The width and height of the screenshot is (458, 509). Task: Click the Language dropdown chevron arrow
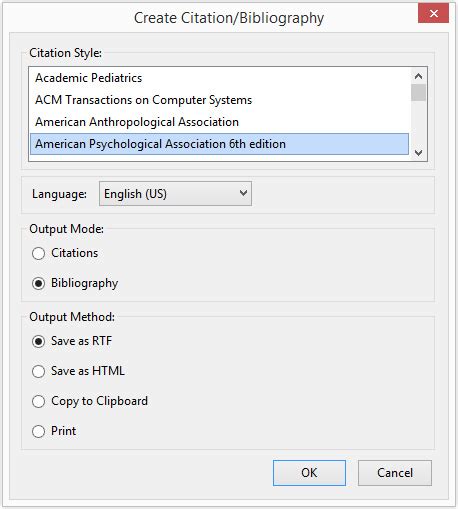pos(243,193)
